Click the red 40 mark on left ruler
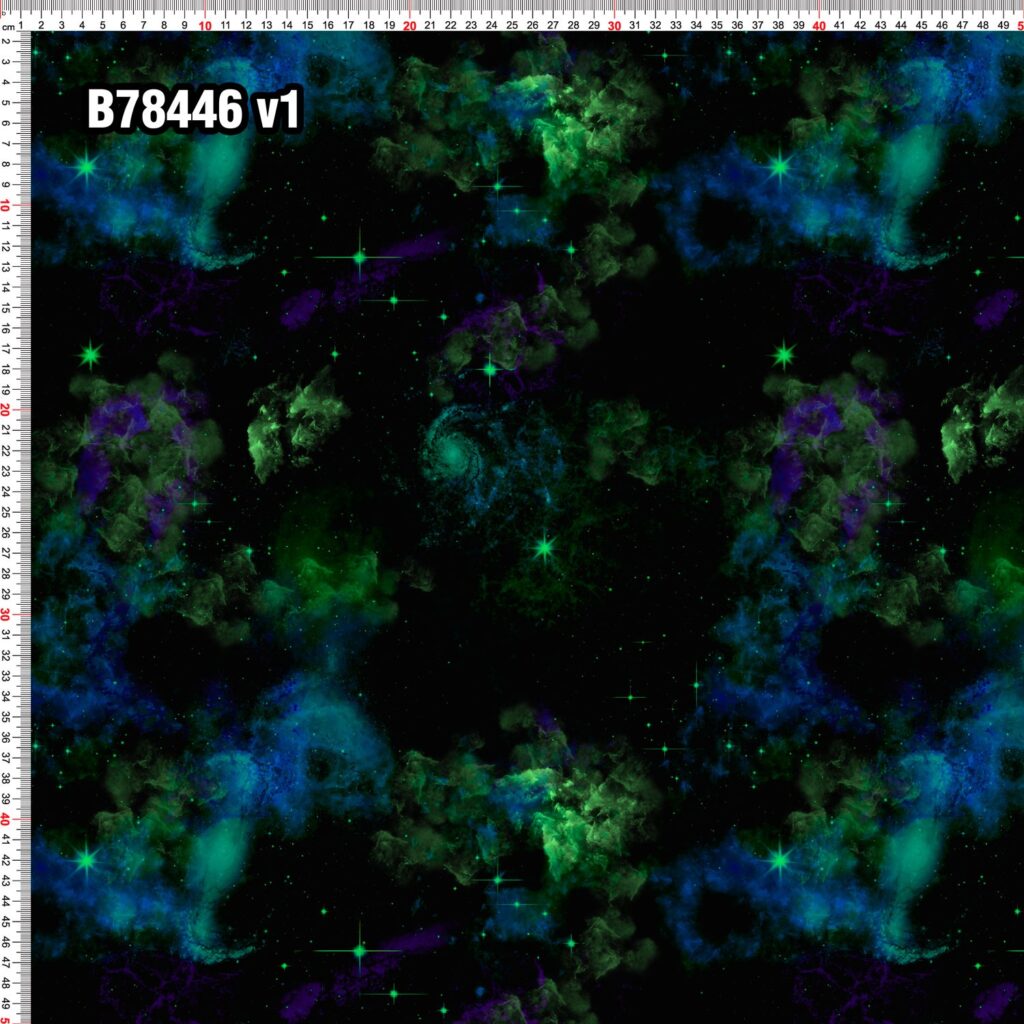This screenshot has height=1024, width=1024. [x=5, y=820]
